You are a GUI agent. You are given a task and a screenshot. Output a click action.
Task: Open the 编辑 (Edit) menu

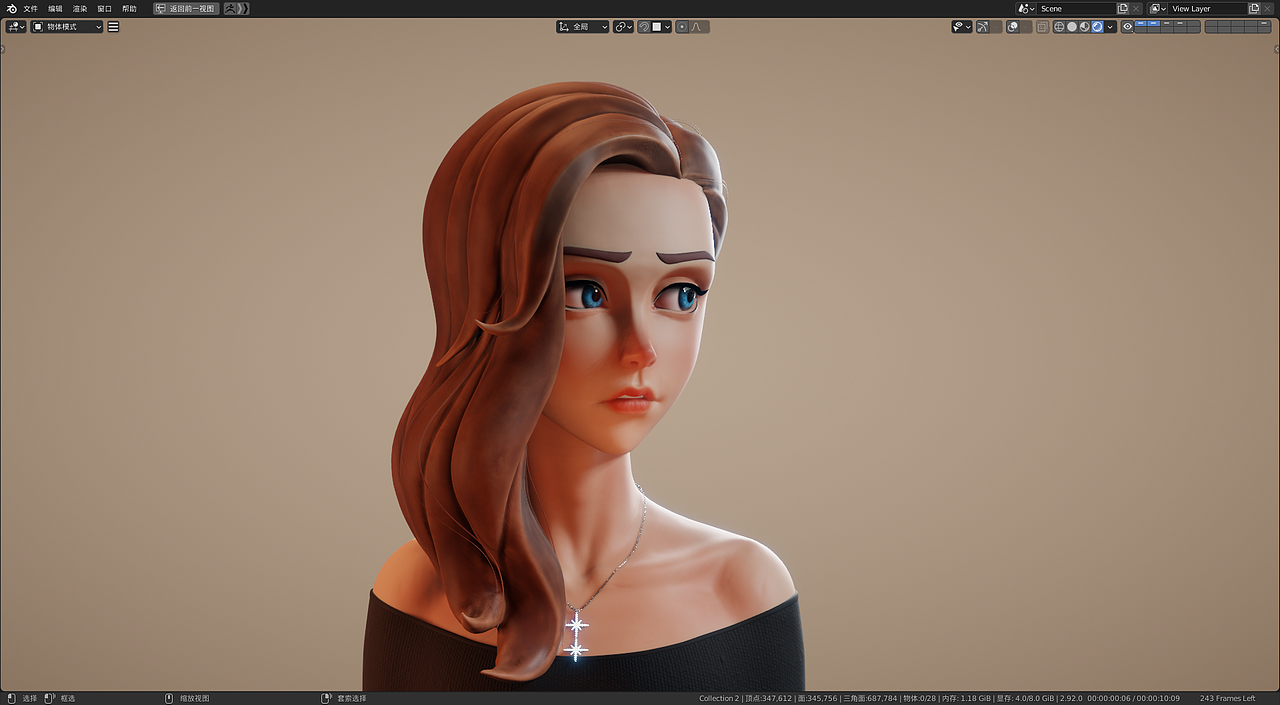point(55,8)
